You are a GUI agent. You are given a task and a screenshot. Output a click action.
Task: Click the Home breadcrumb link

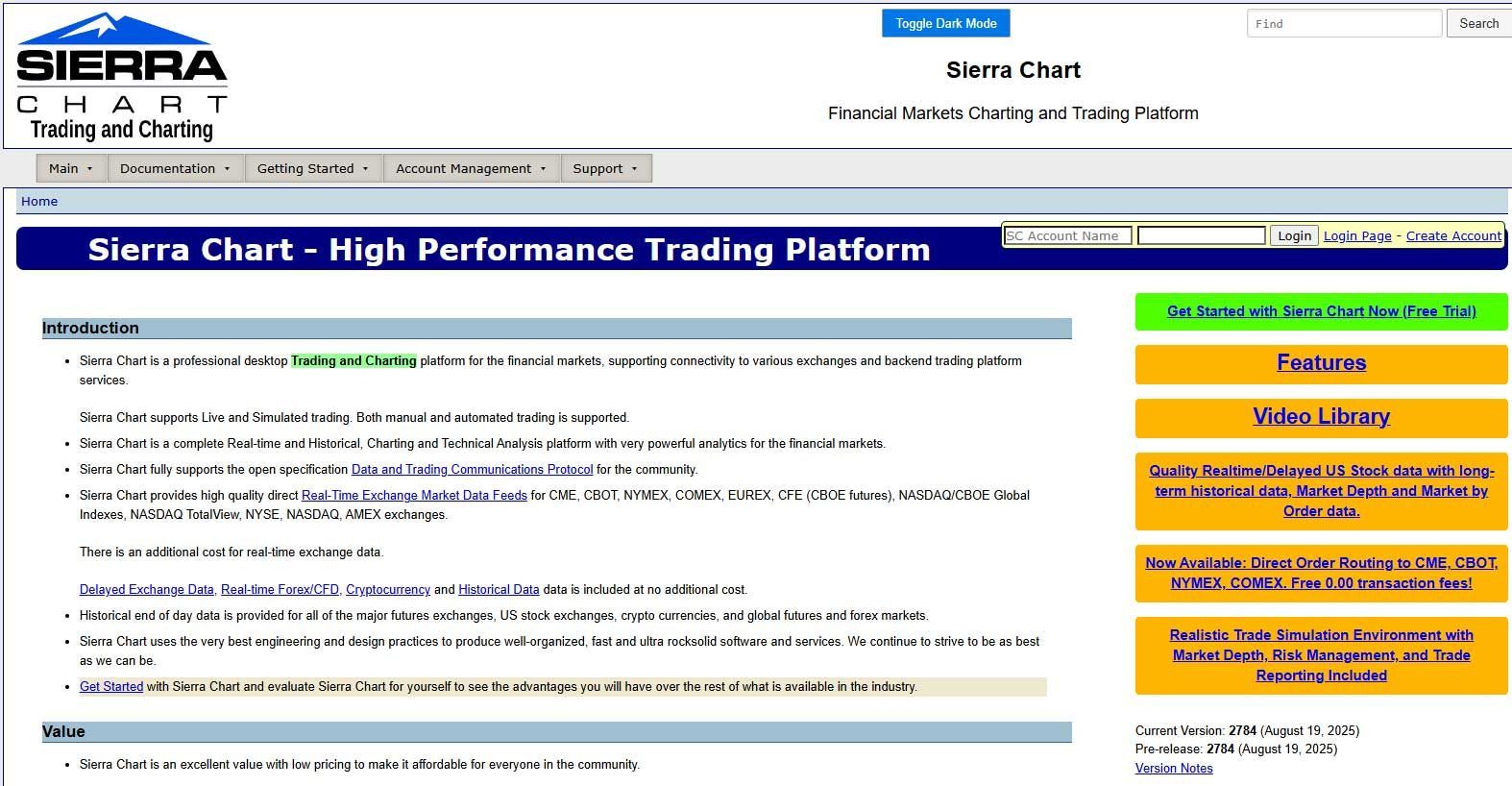coord(39,201)
